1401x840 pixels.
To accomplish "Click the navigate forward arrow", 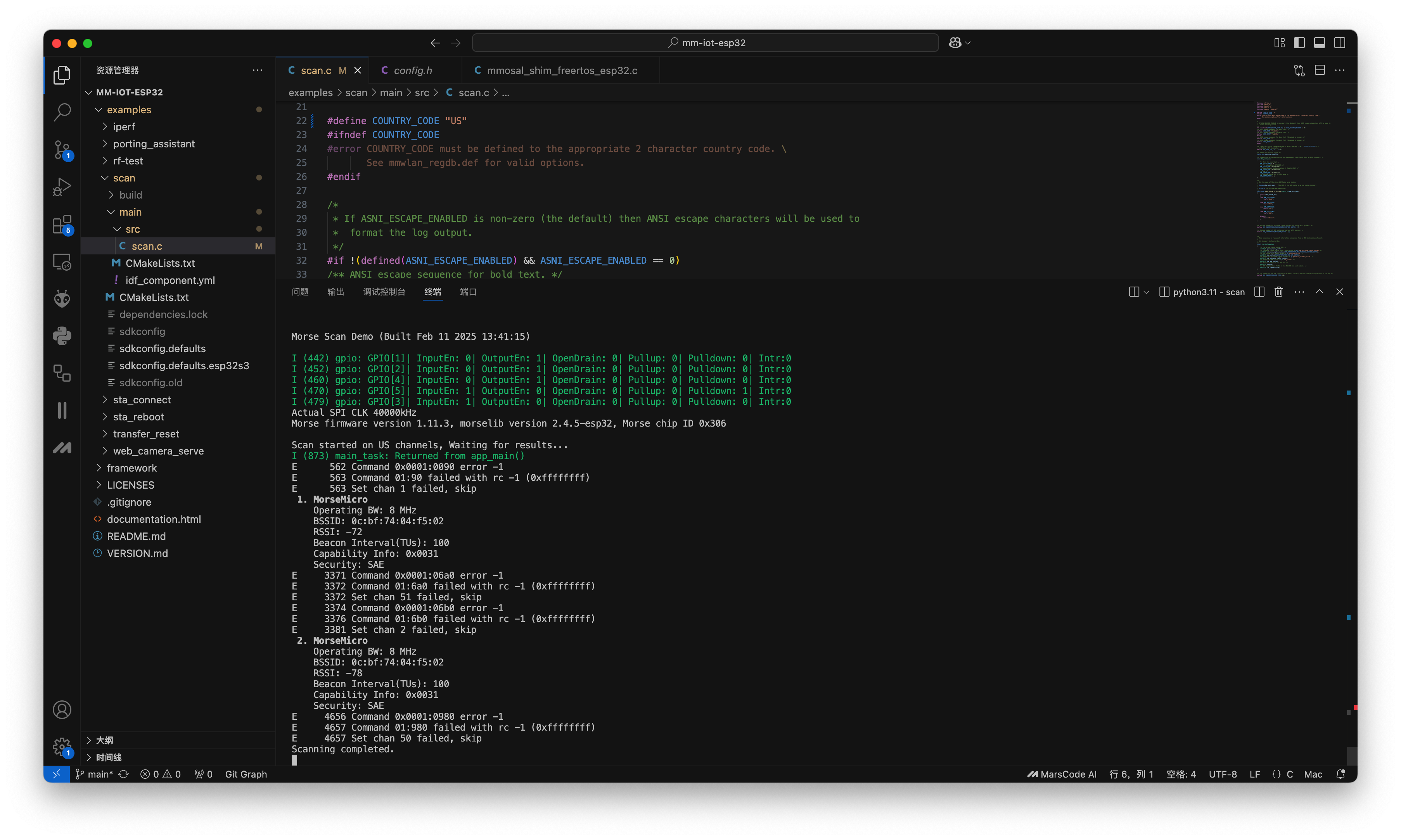I will 456,43.
